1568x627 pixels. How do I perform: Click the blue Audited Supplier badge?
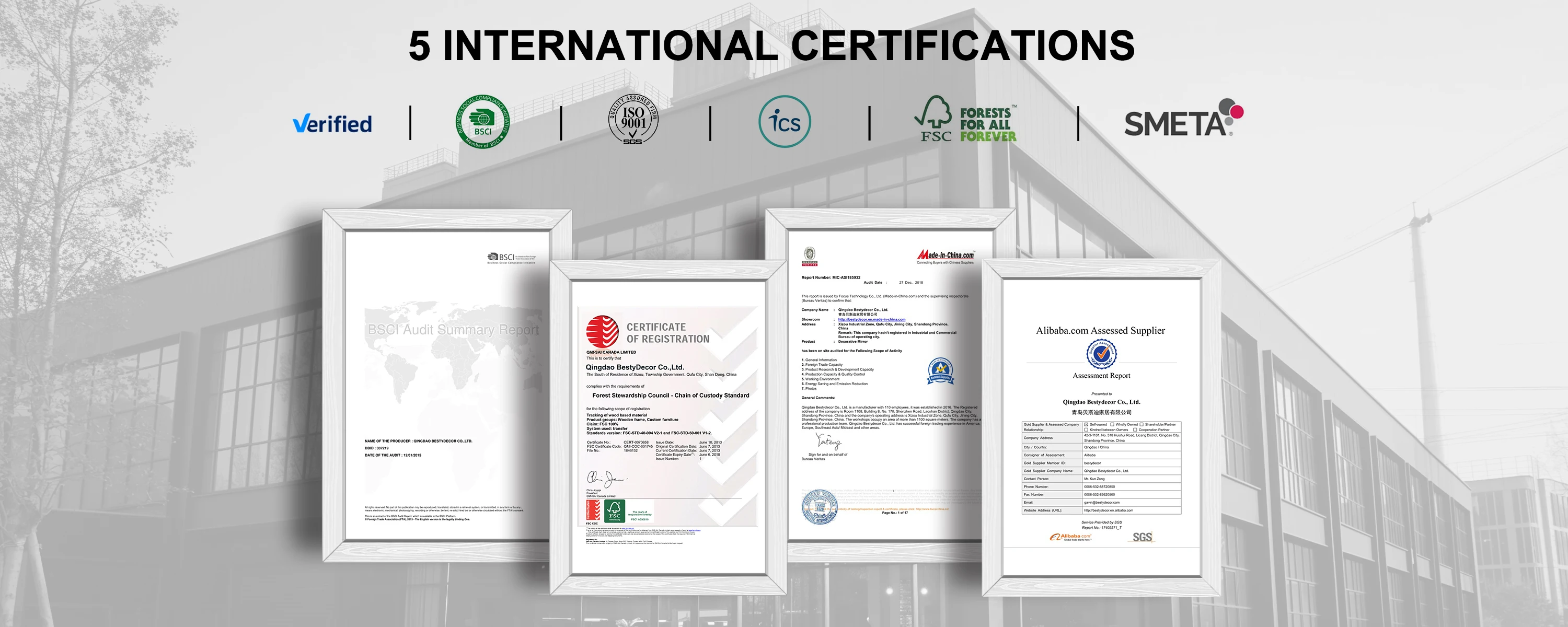[940, 370]
